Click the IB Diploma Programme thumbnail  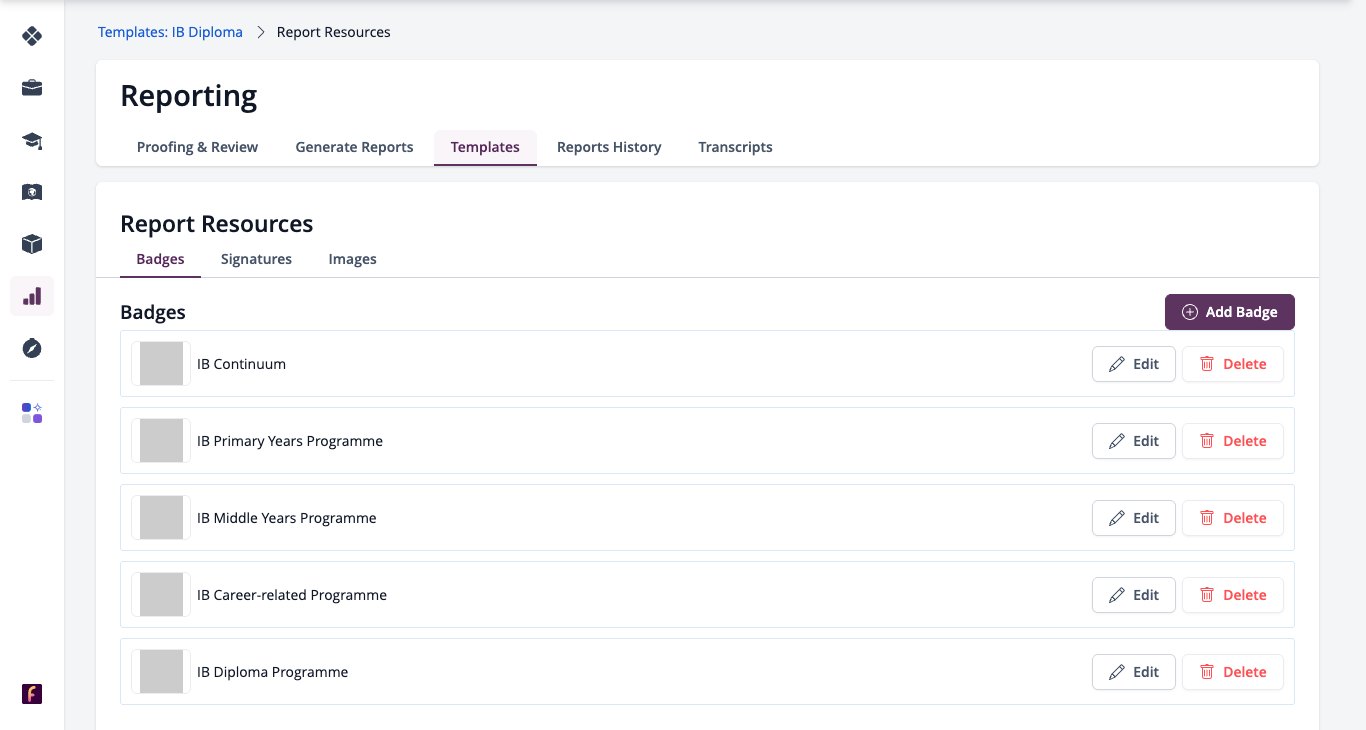pyautogui.click(x=161, y=672)
